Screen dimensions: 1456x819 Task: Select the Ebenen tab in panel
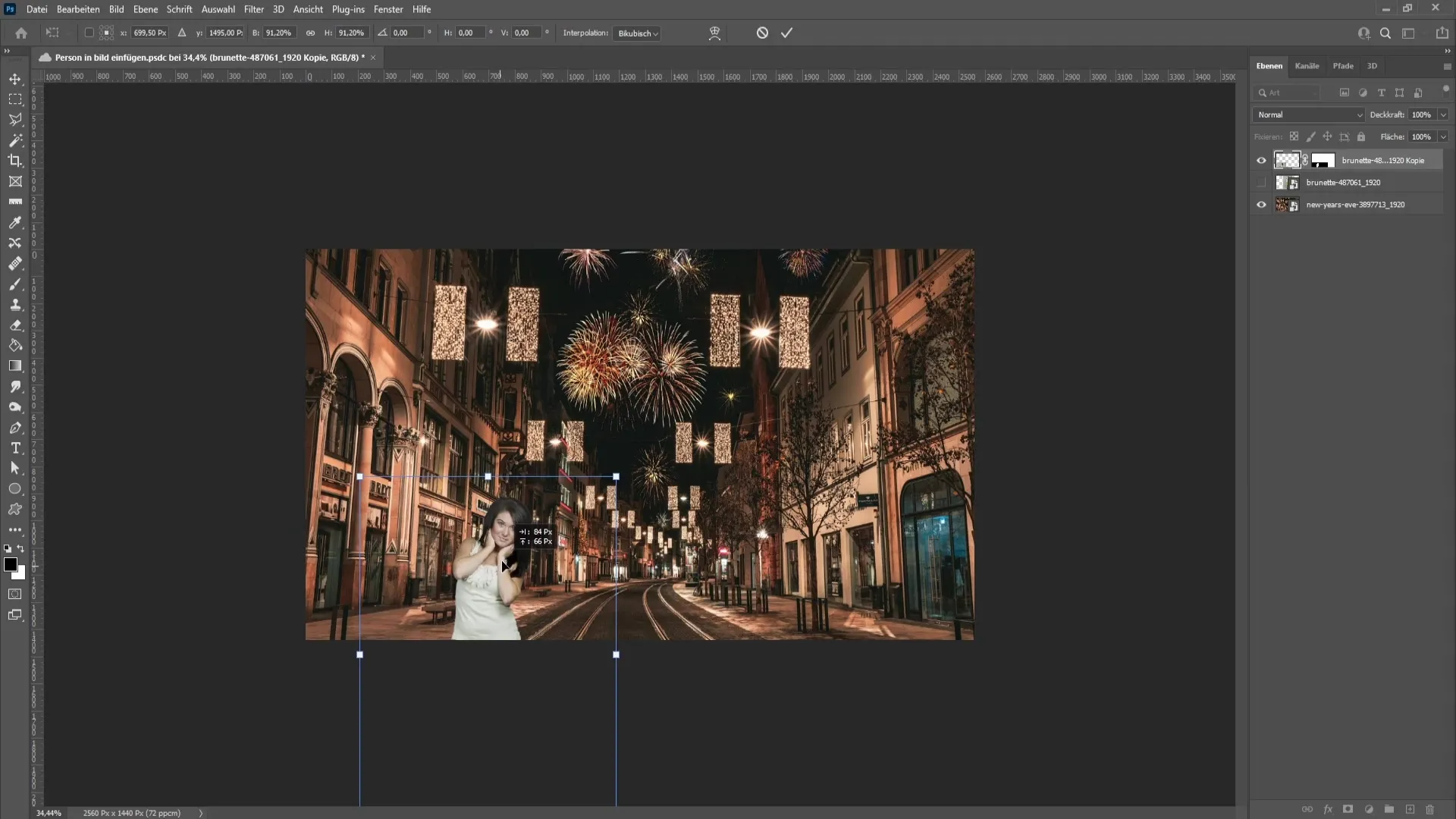(1269, 65)
